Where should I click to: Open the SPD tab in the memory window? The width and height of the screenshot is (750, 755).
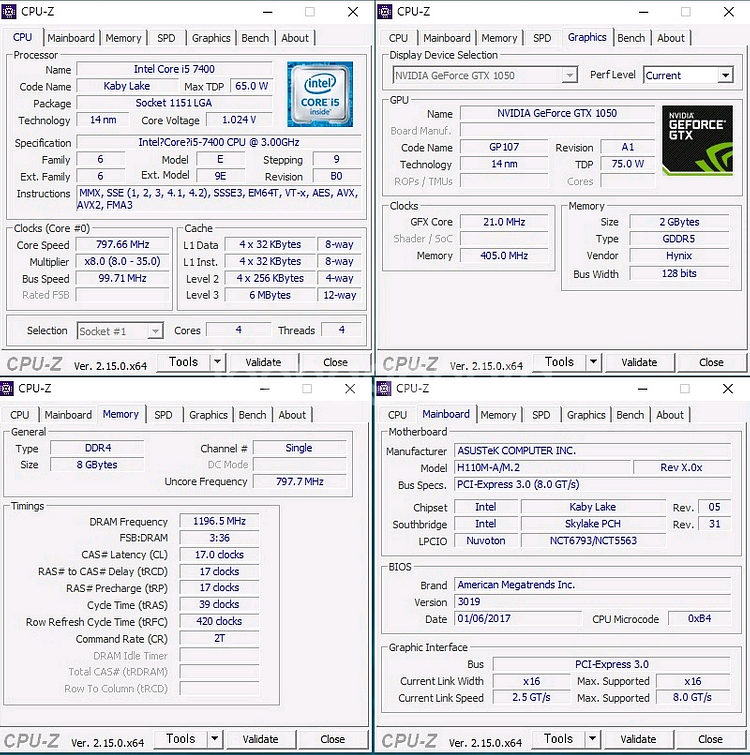coord(163,414)
